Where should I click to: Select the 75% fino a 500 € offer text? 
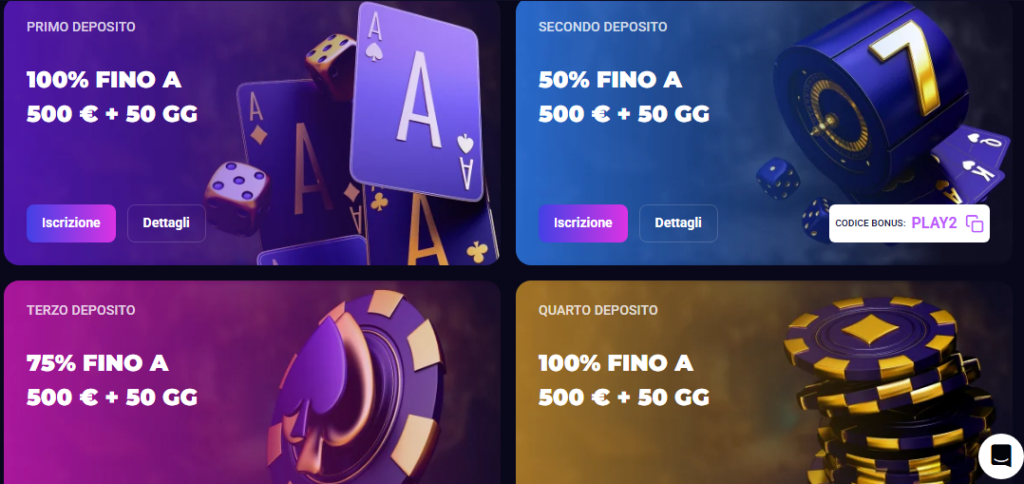[112, 379]
